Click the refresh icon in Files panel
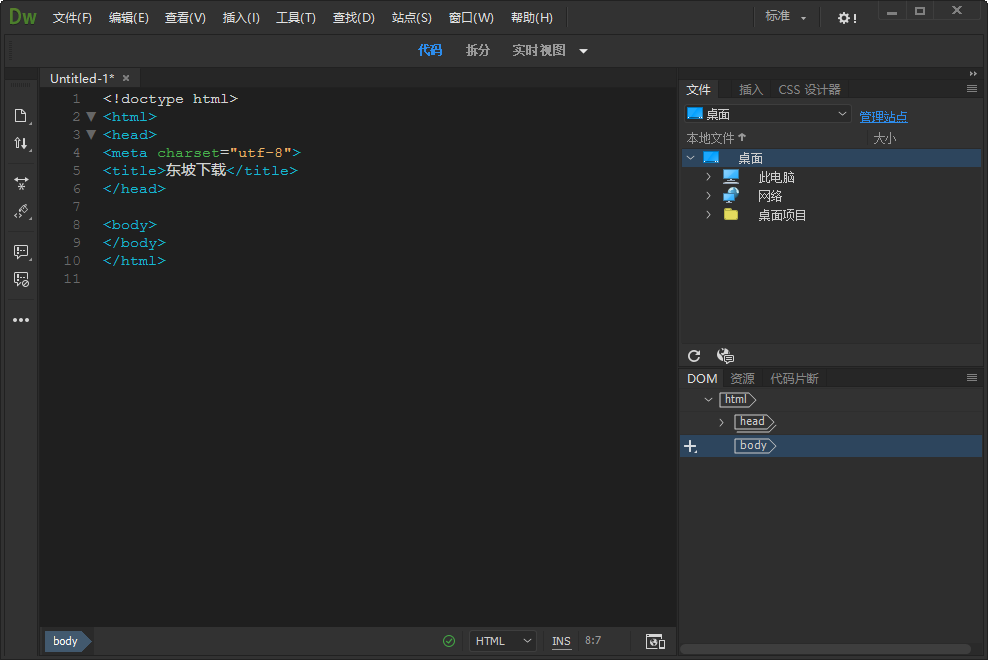 694,356
